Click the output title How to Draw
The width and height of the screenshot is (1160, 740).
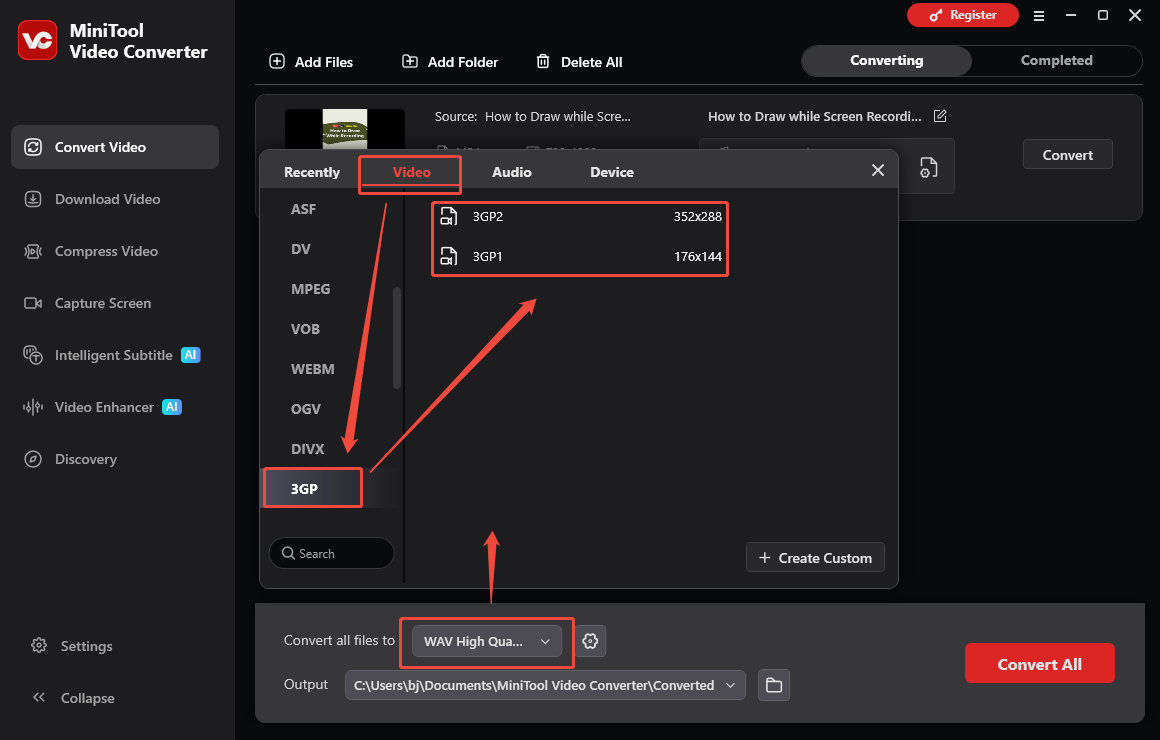pos(815,116)
